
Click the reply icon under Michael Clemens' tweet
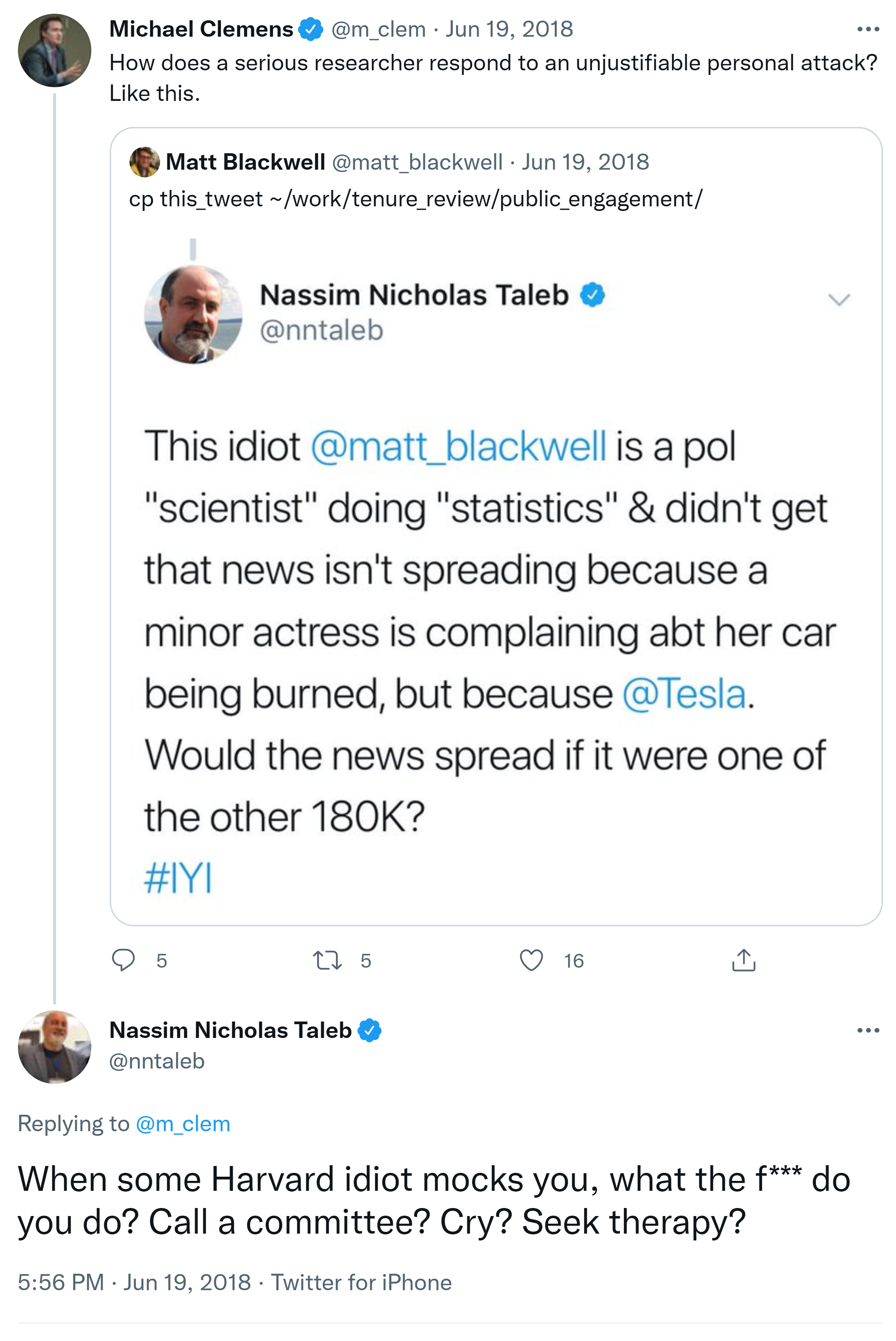click(x=123, y=960)
